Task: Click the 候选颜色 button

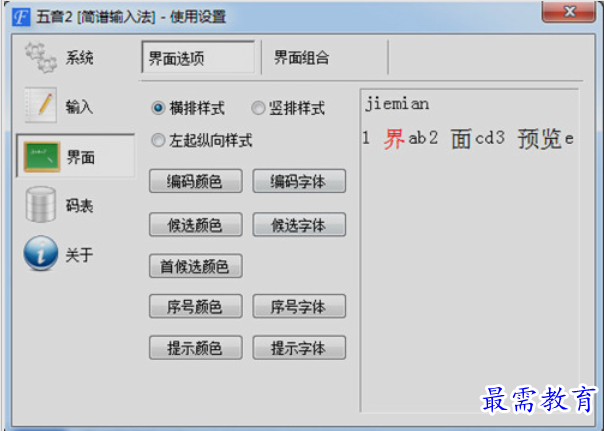Action: (x=196, y=225)
